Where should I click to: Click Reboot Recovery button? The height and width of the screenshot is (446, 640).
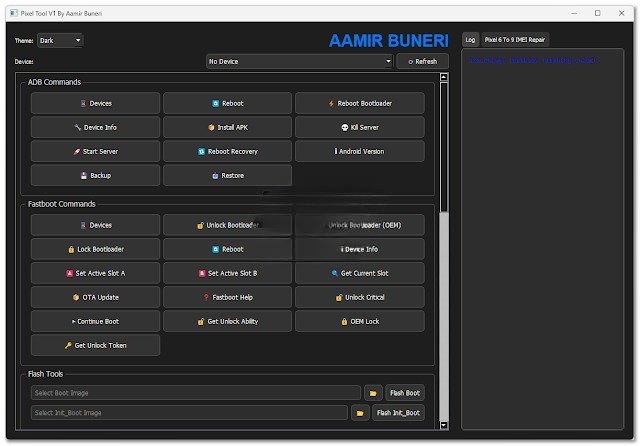(227, 151)
